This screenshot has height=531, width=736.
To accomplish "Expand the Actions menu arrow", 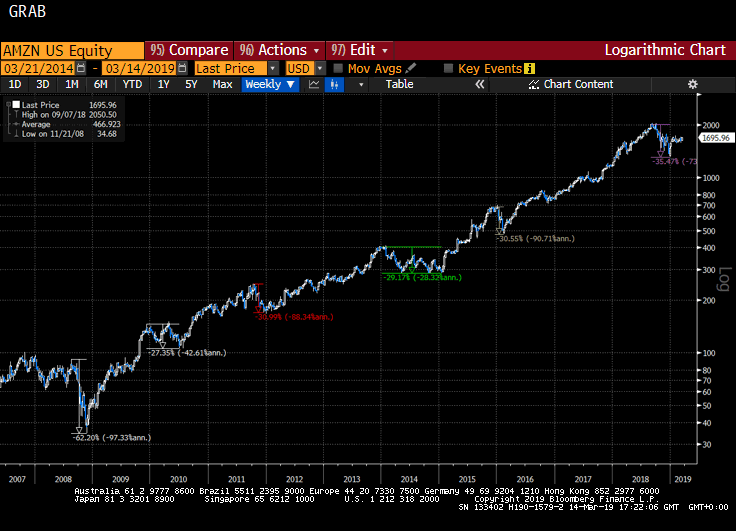I will [x=316, y=50].
